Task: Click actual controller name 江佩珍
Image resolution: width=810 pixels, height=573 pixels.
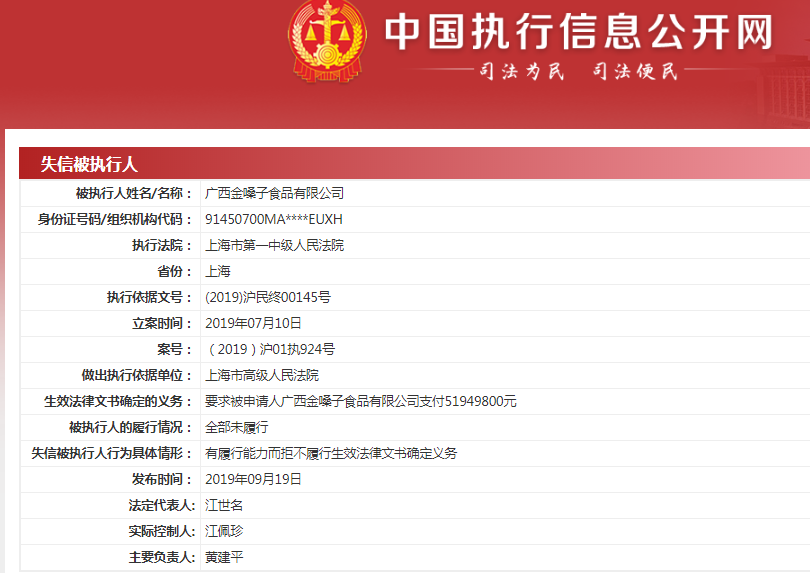Action: [x=224, y=531]
